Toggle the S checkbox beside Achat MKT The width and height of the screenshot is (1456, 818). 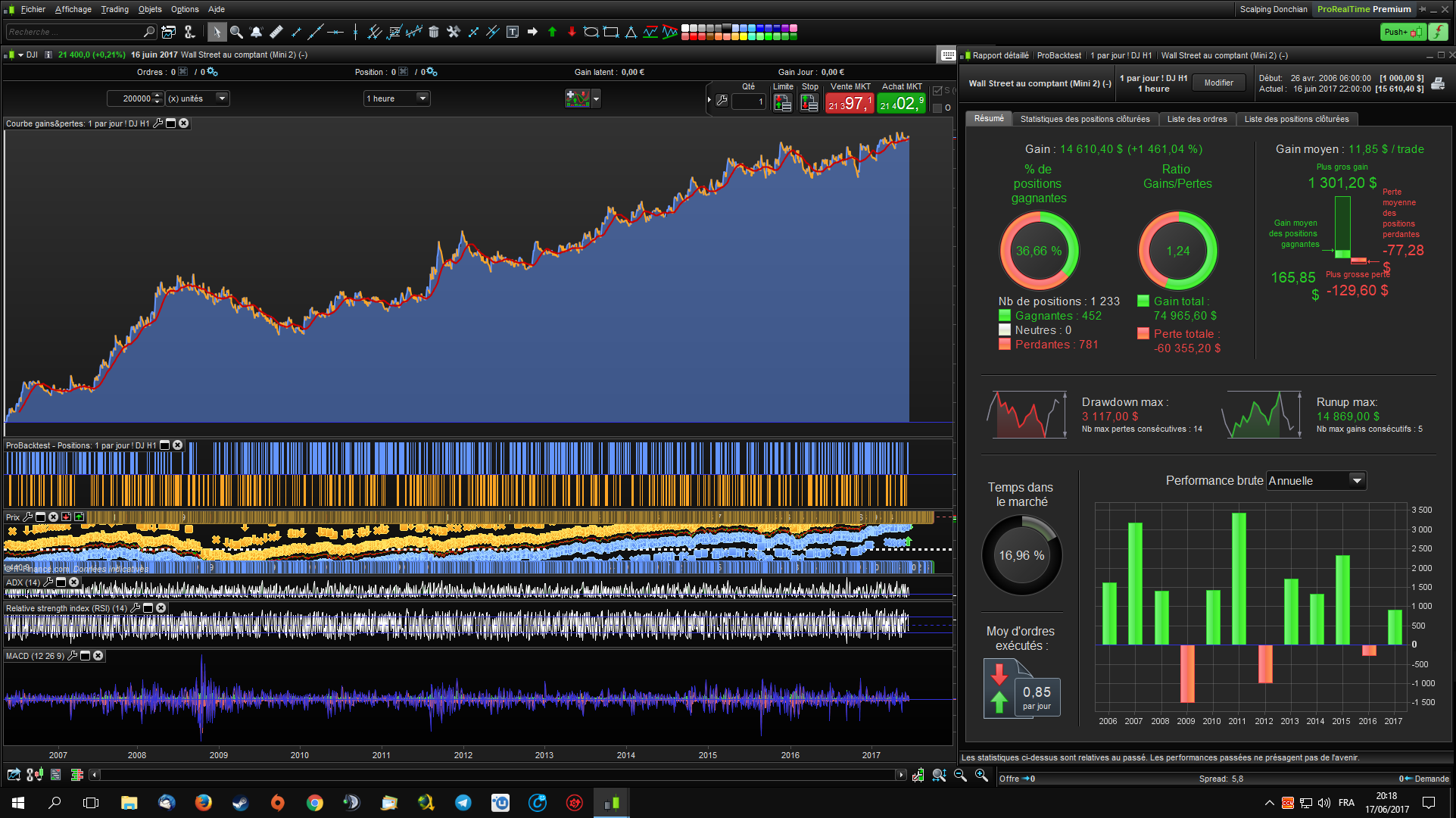[x=937, y=91]
